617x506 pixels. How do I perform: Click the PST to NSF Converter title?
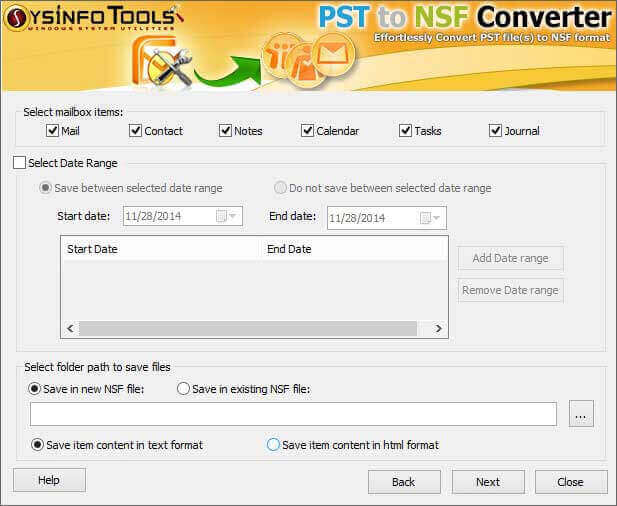tap(465, 17)
